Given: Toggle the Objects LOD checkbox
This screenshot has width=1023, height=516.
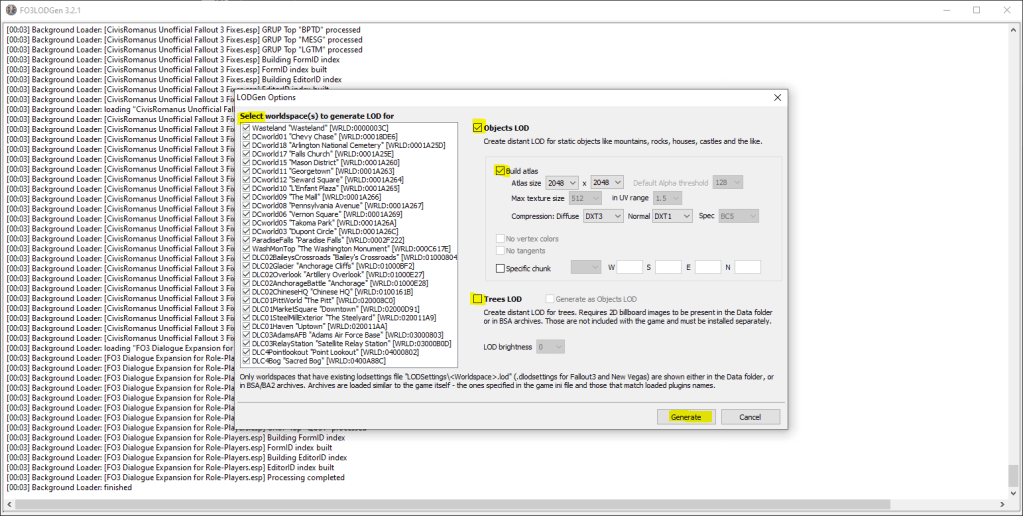Looking at the screenshot, I should [x=478, y=128].
